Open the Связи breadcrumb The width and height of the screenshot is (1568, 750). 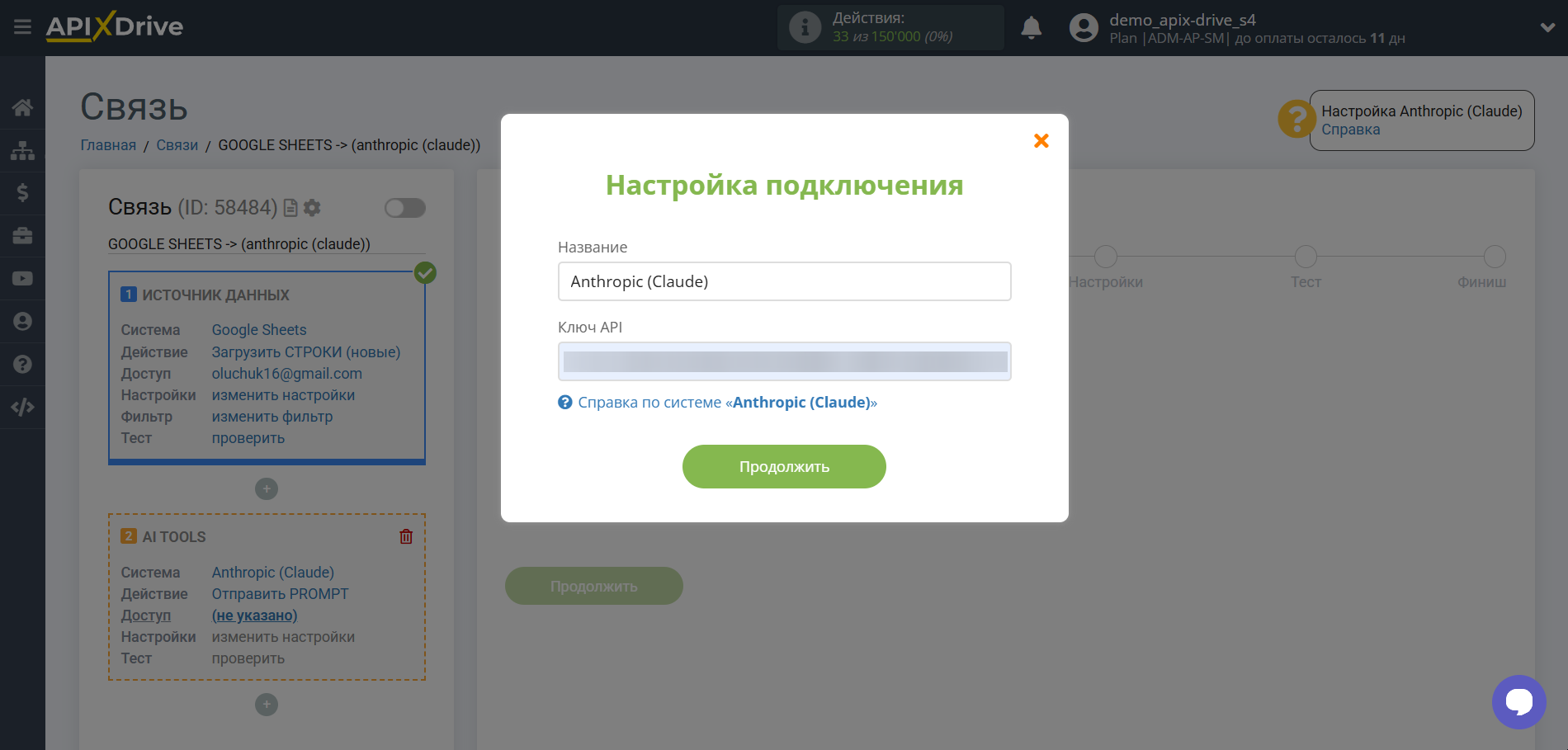[177, 144]
